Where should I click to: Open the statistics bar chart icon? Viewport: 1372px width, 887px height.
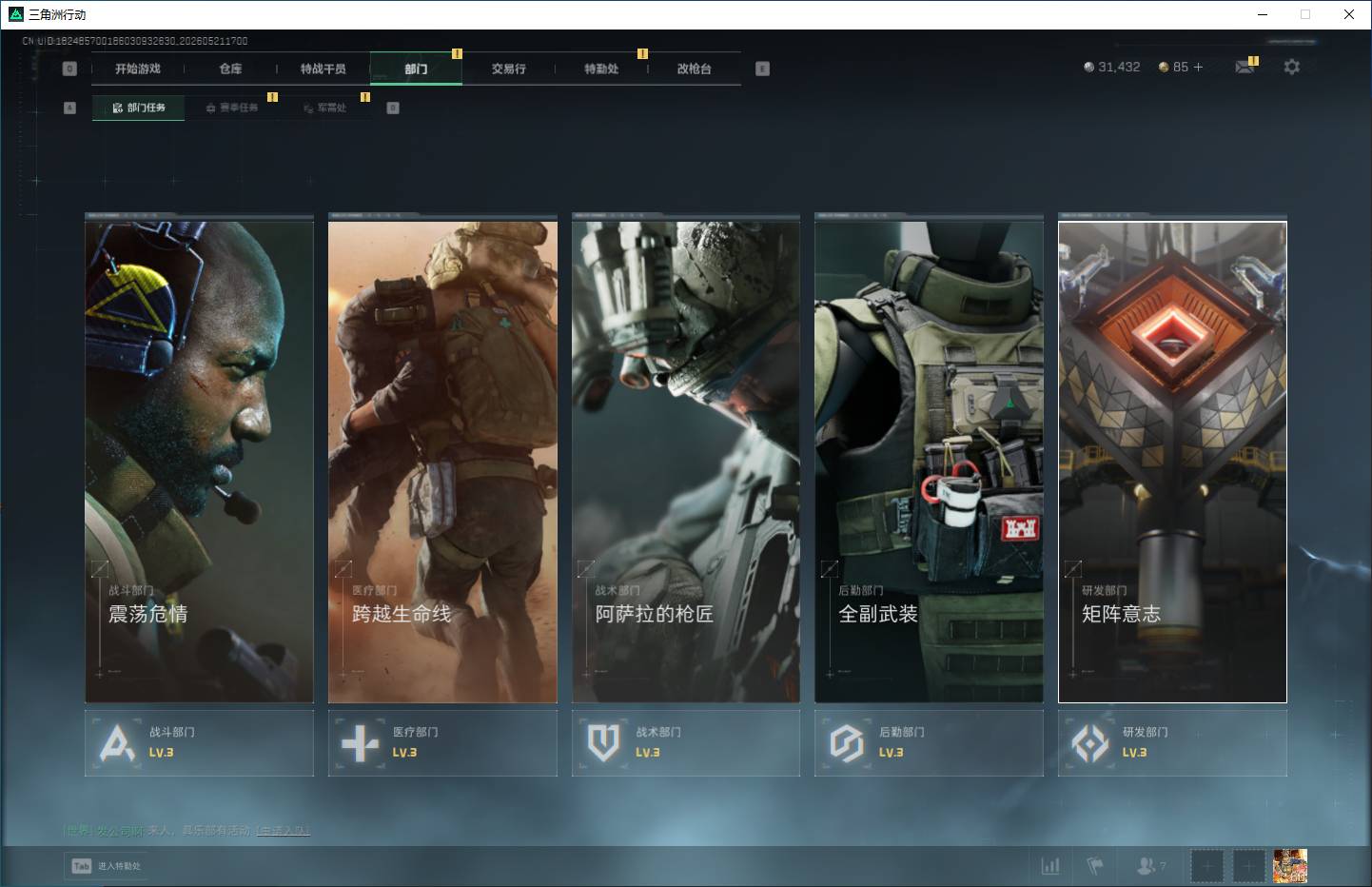tap(1050, 866)
